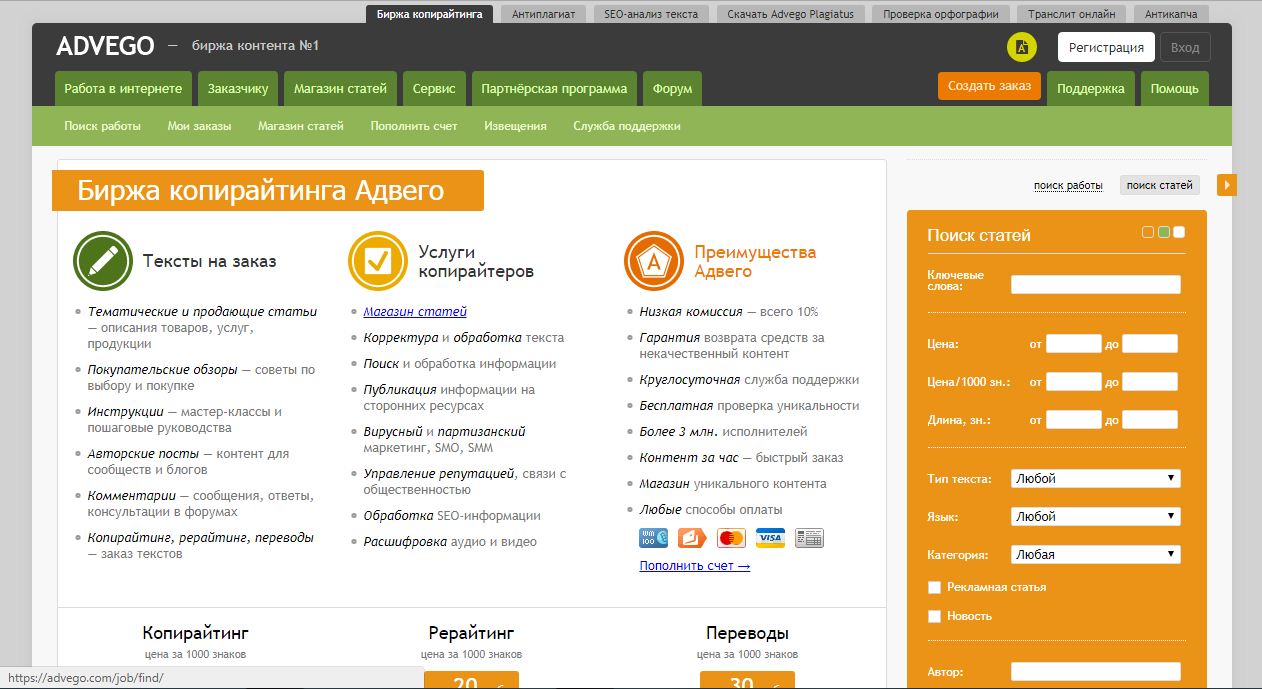The width and height of the screenshot is (1262, 689).
Task: Click the pentagon icon beside Преимущества Адвего
Action: 654,261
